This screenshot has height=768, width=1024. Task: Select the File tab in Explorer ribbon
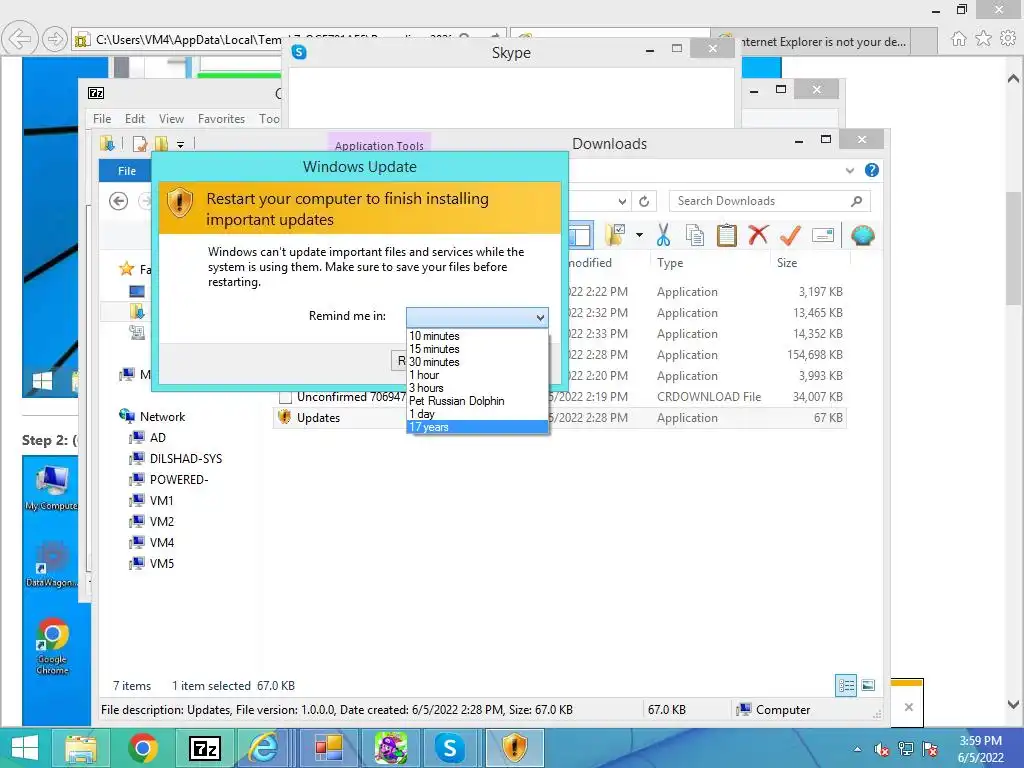(x=127, y=171)
